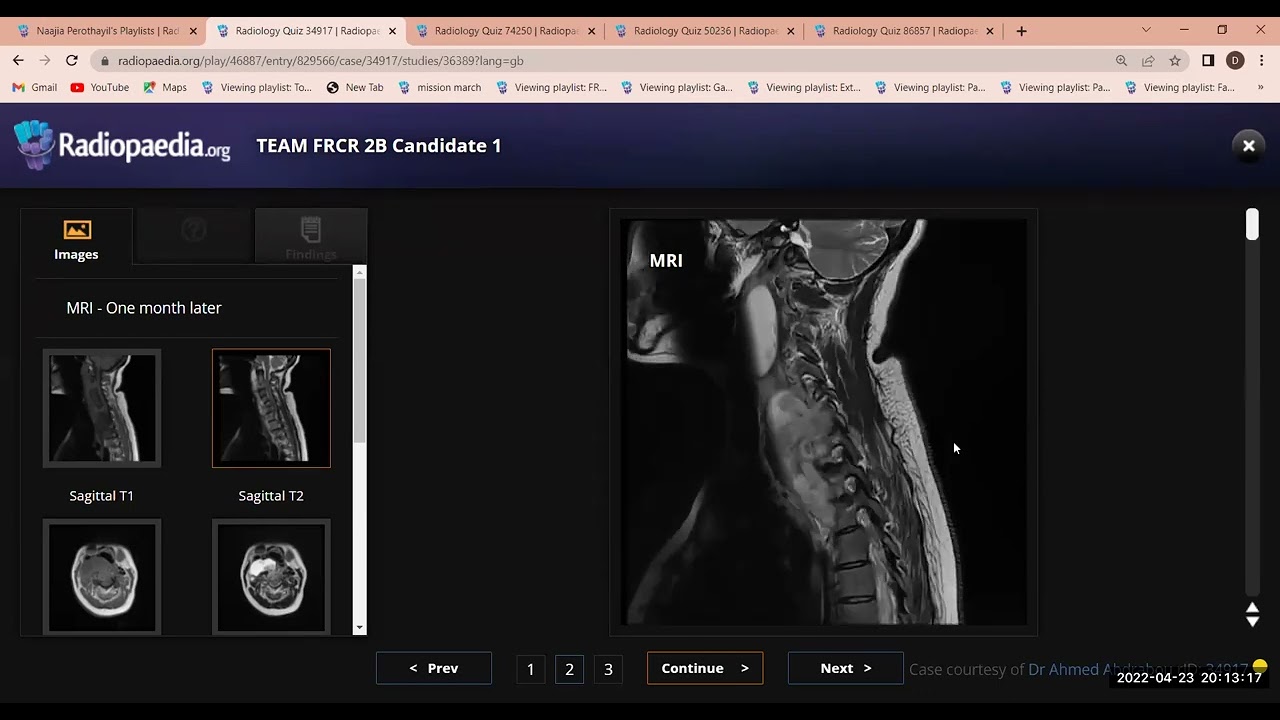Step to next slice with down arrow
The width and height of the screenshot is (1280, 720).
click(x=1252, y=621)
